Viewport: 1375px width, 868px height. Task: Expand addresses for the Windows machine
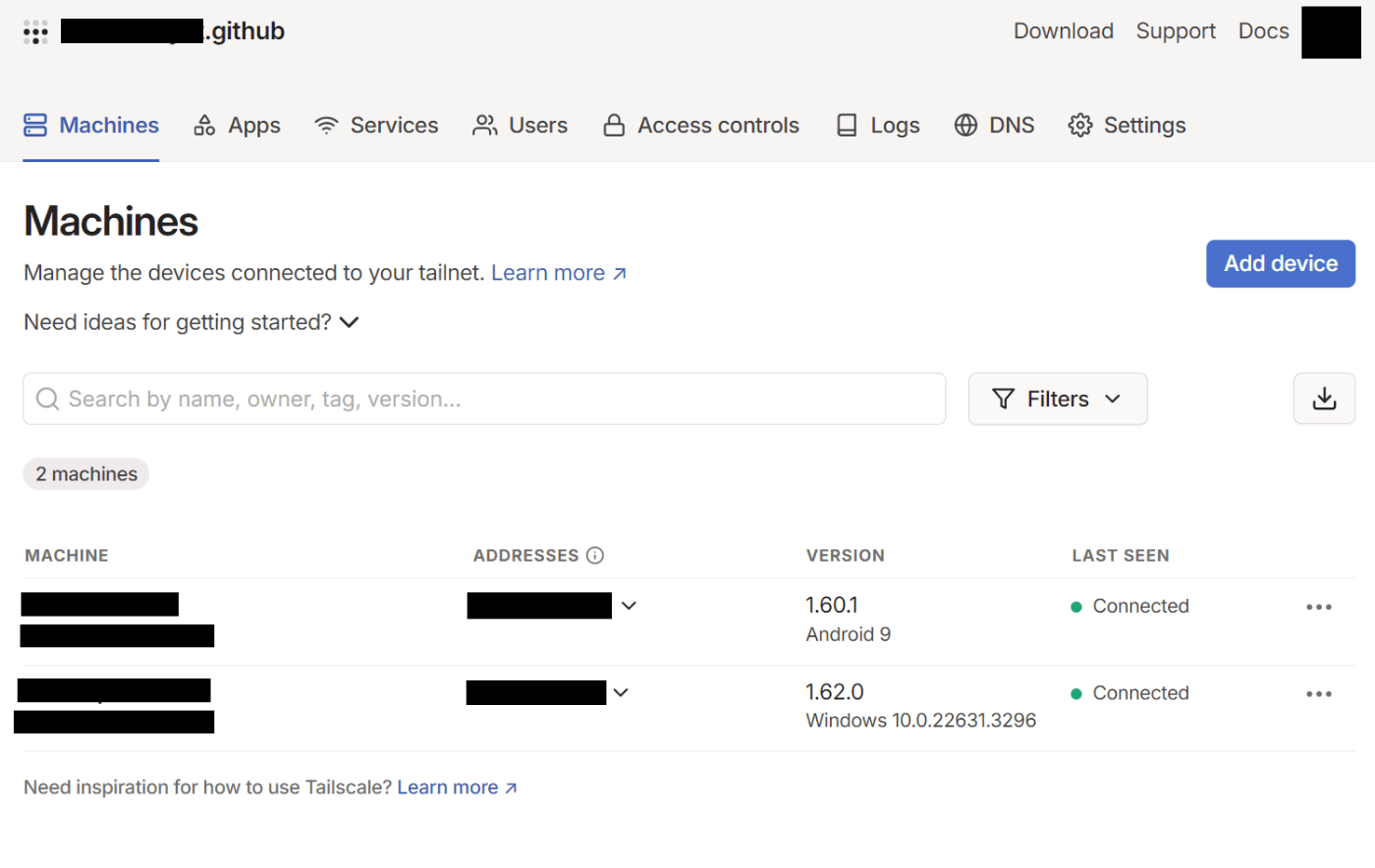coord(621,692)
